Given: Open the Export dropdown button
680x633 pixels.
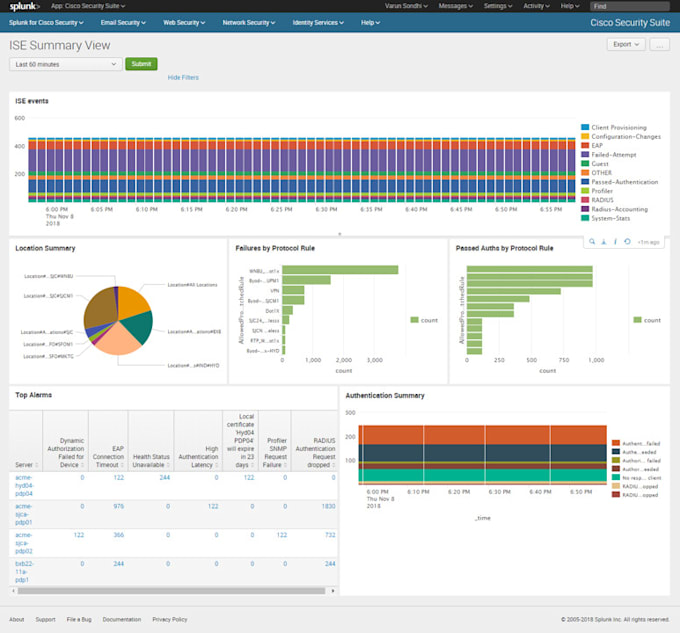Looking at the screenshot, I should (626, 44).
